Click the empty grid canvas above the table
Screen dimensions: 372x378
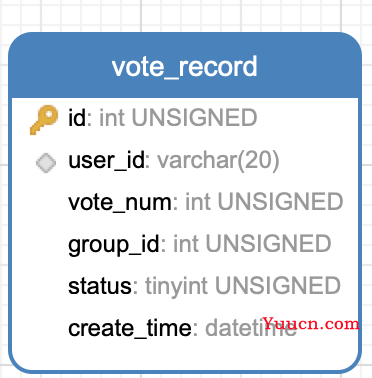(186, 15)
